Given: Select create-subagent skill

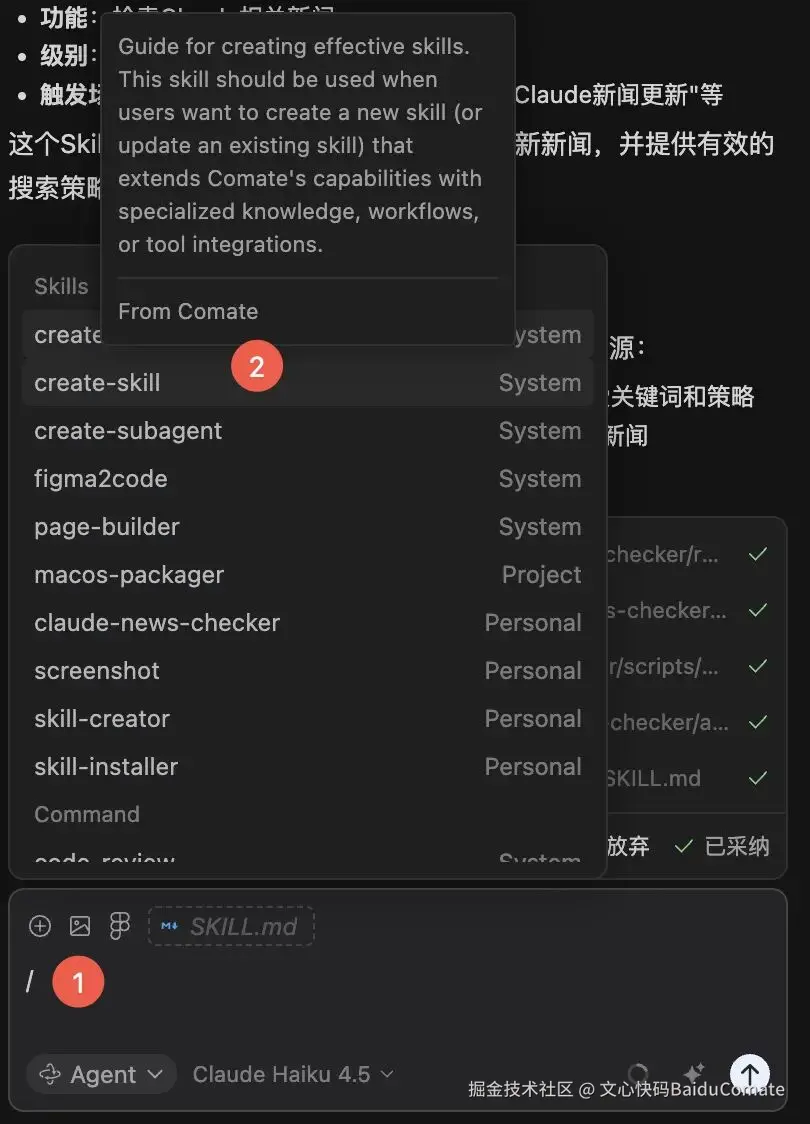Looking at the screenshot, I should pos(128,431).
